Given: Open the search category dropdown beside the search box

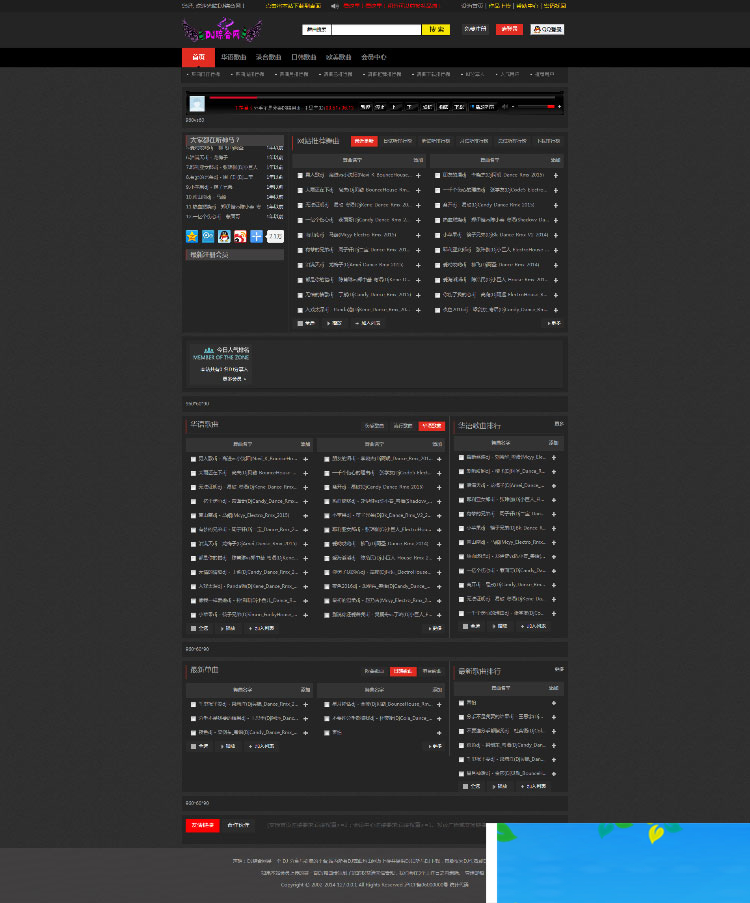Looking at the screenshot, I should click(x=318, y=30).
